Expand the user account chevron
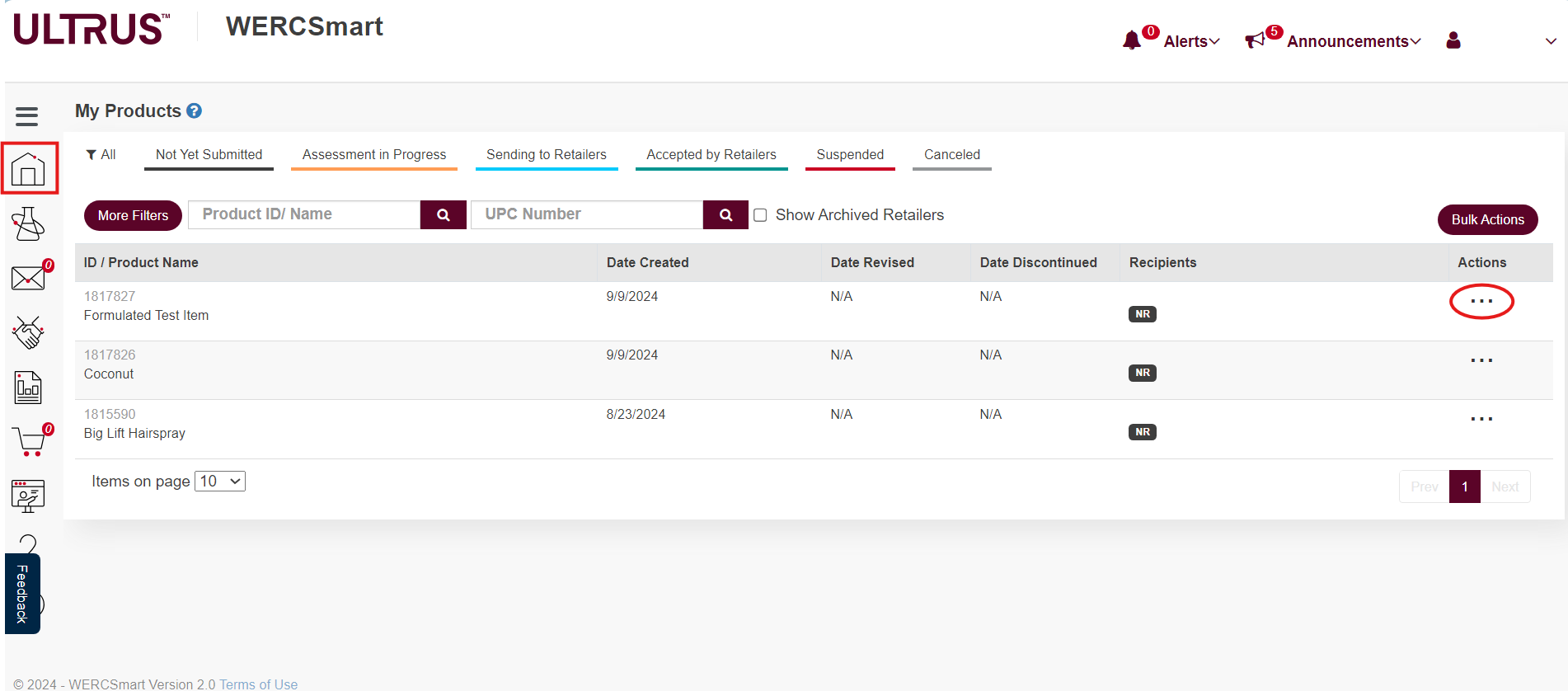Screen dimensions: 1568x691 pos(1551,41)
